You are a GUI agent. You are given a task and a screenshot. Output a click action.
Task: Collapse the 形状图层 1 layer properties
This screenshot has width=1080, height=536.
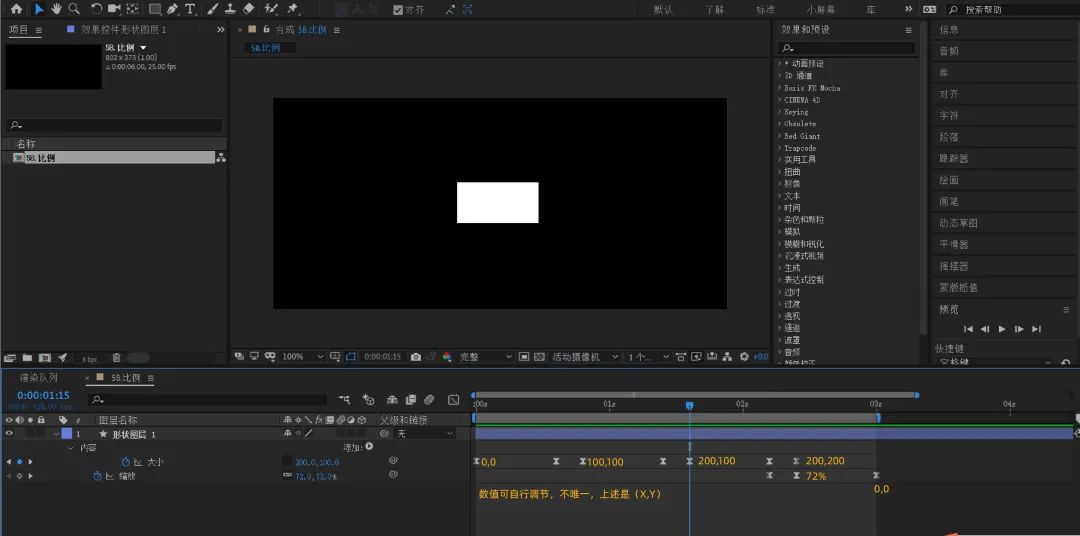tap(57, 434)
